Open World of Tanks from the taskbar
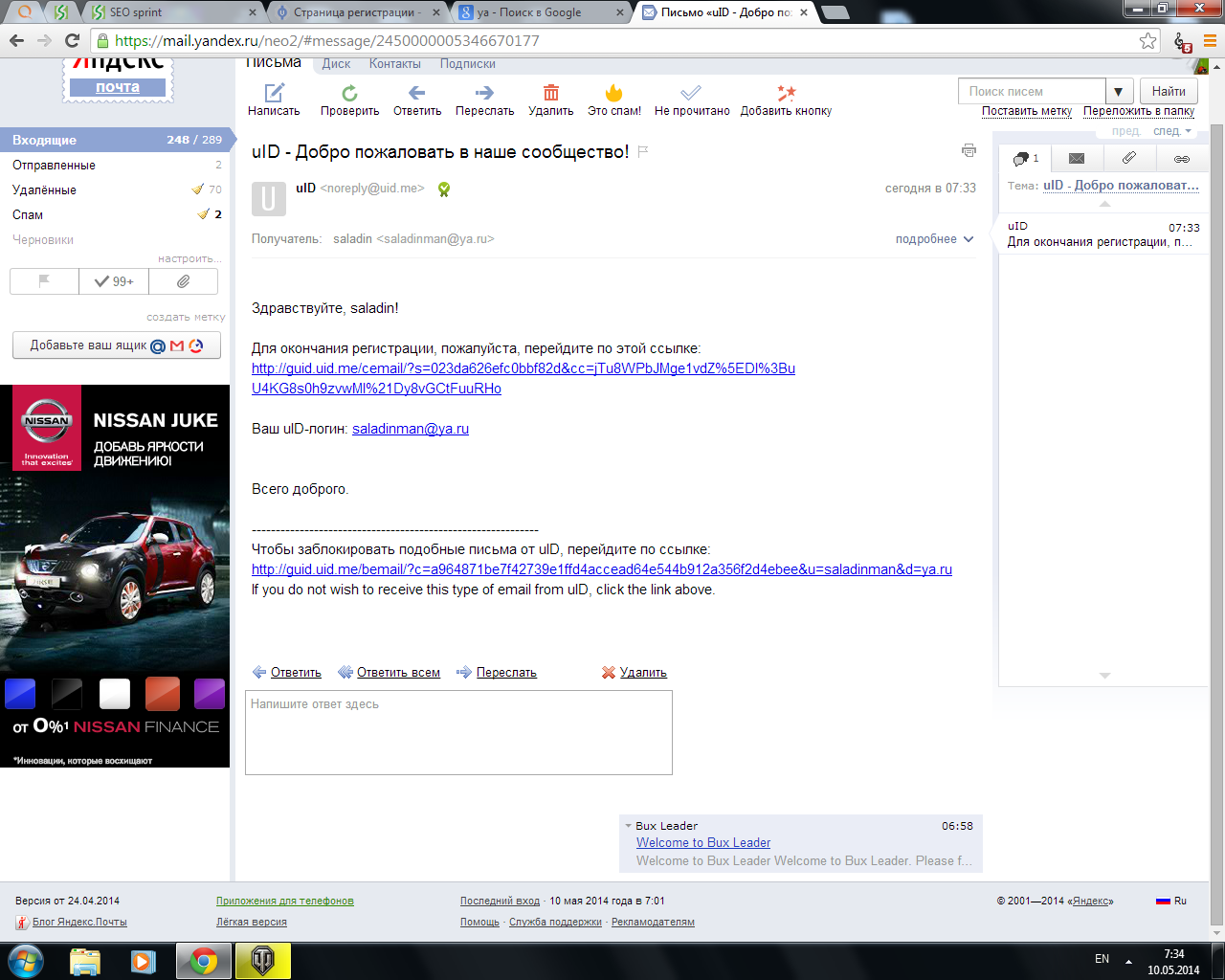Screen dimensions: 1225x980 click(x=261, y=961)
